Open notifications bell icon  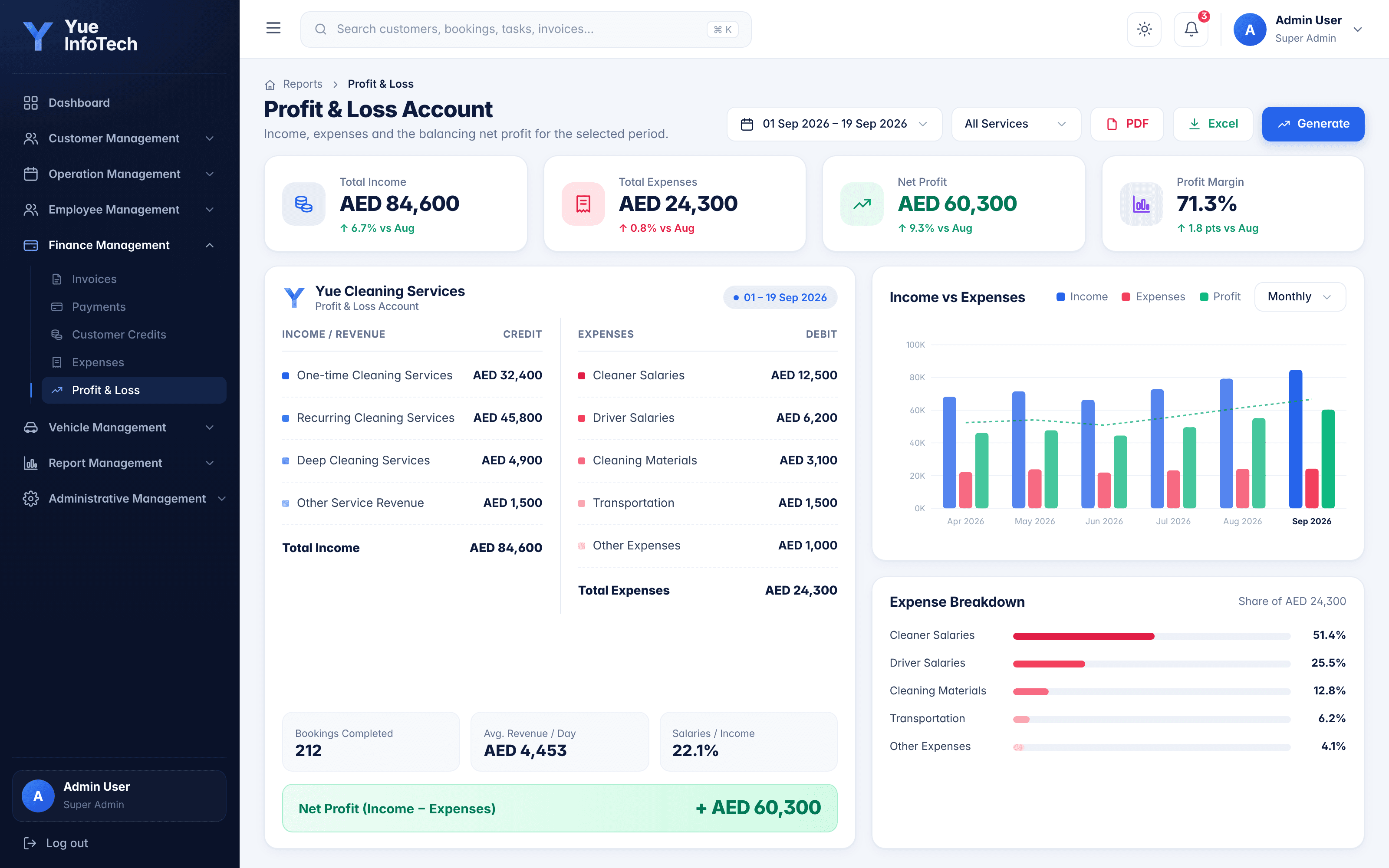coord(1191,29)
